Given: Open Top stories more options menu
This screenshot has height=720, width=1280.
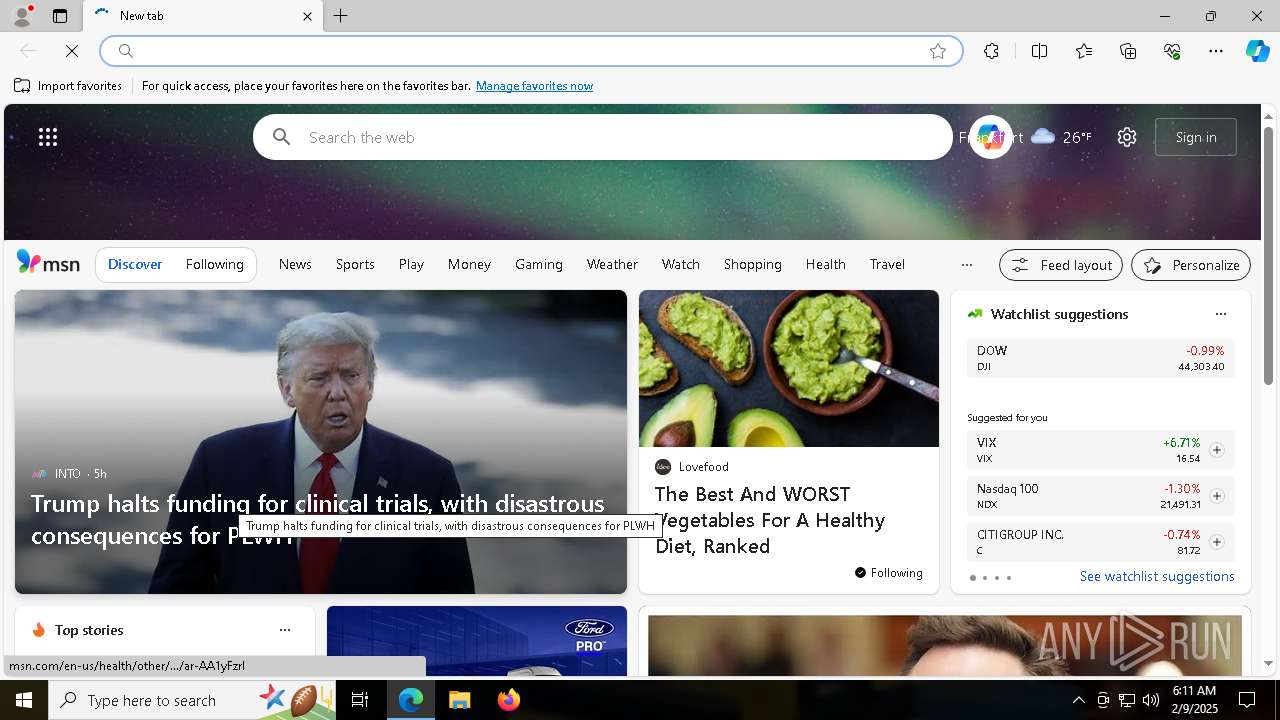Looking at the screenshot, I should [x=285, y=630].
